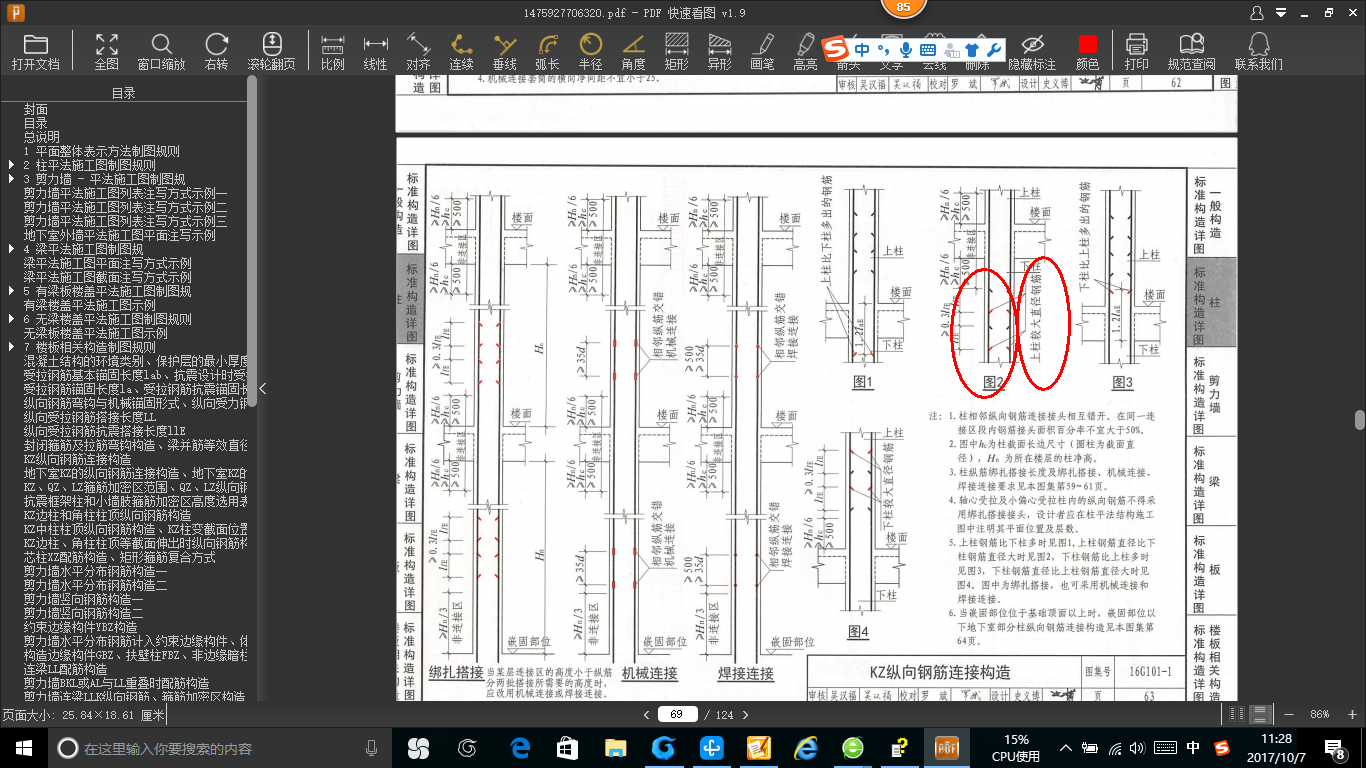This screenshot has width=1366, height=768.
Task: Pick the 半径 radius measure tool
Action: point(590,51)
